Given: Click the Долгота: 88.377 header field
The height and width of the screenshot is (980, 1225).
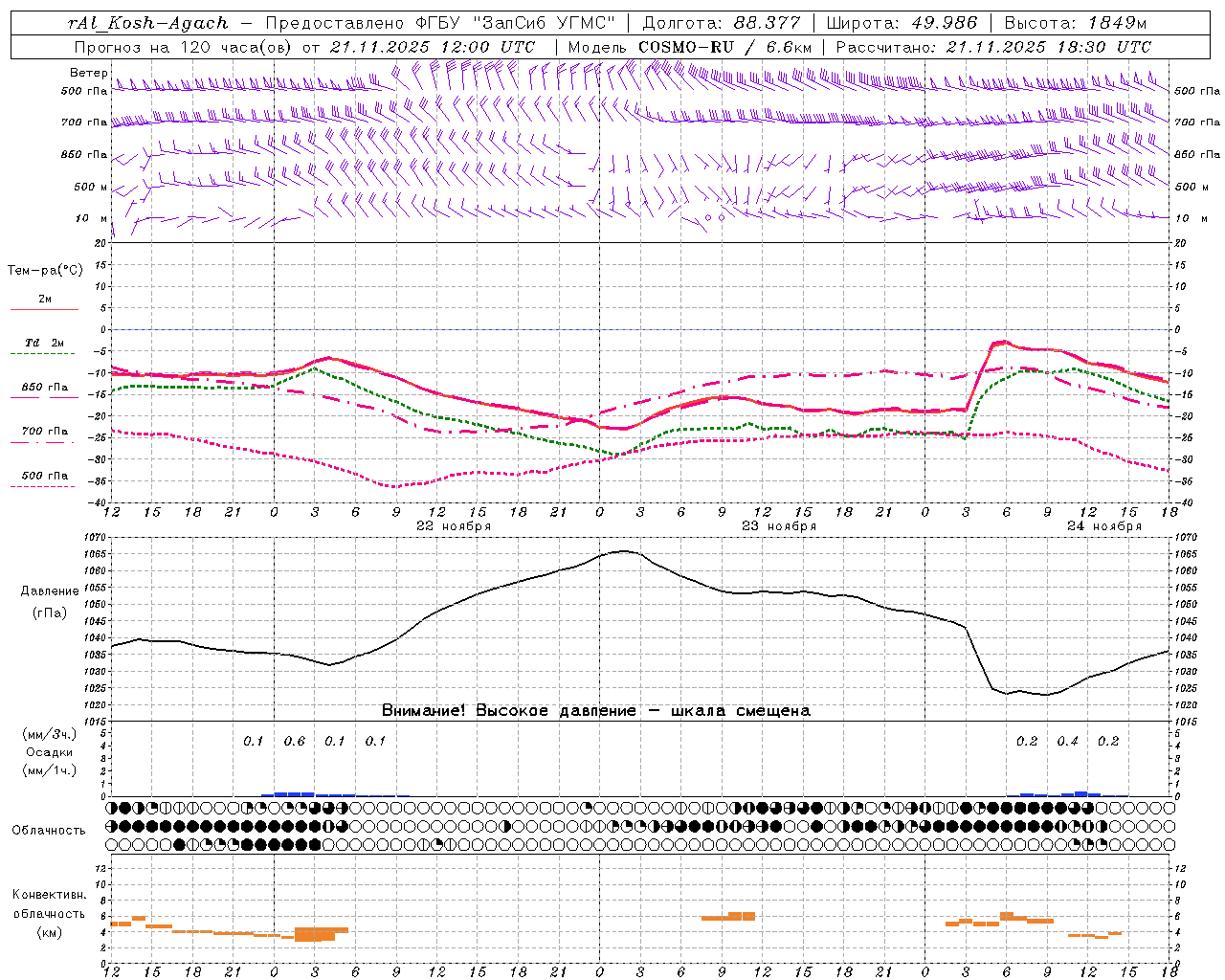Looking at the screenshot, I should (x=722, y=23).
